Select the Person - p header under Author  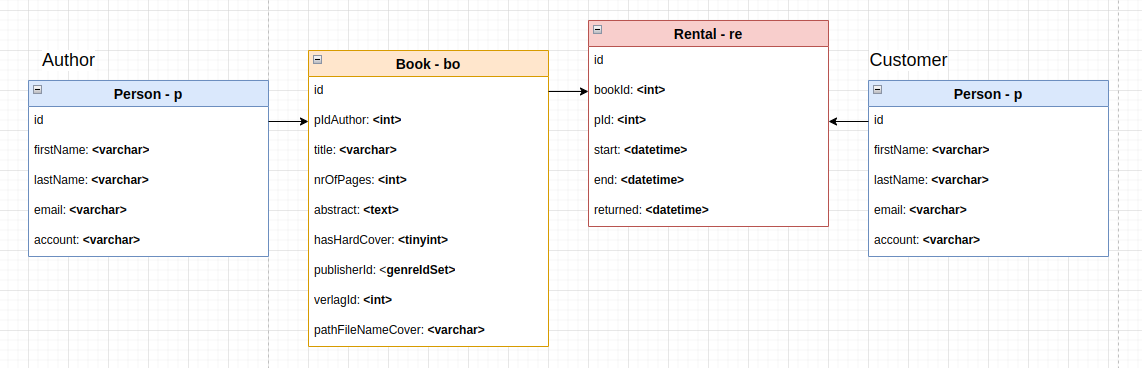pyautogui.click(x=149, y=94)
